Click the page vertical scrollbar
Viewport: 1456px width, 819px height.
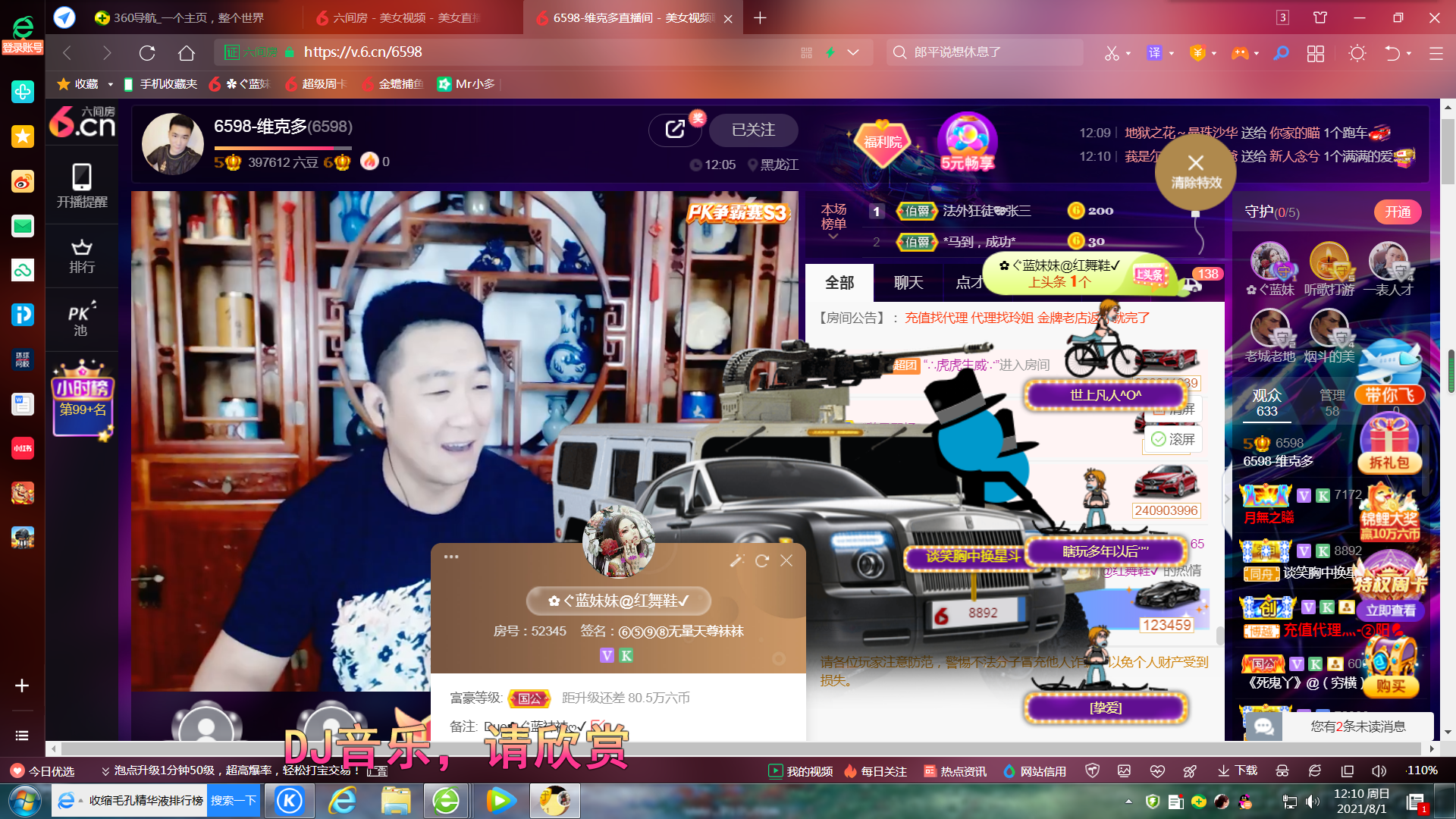coord(1448,152)
